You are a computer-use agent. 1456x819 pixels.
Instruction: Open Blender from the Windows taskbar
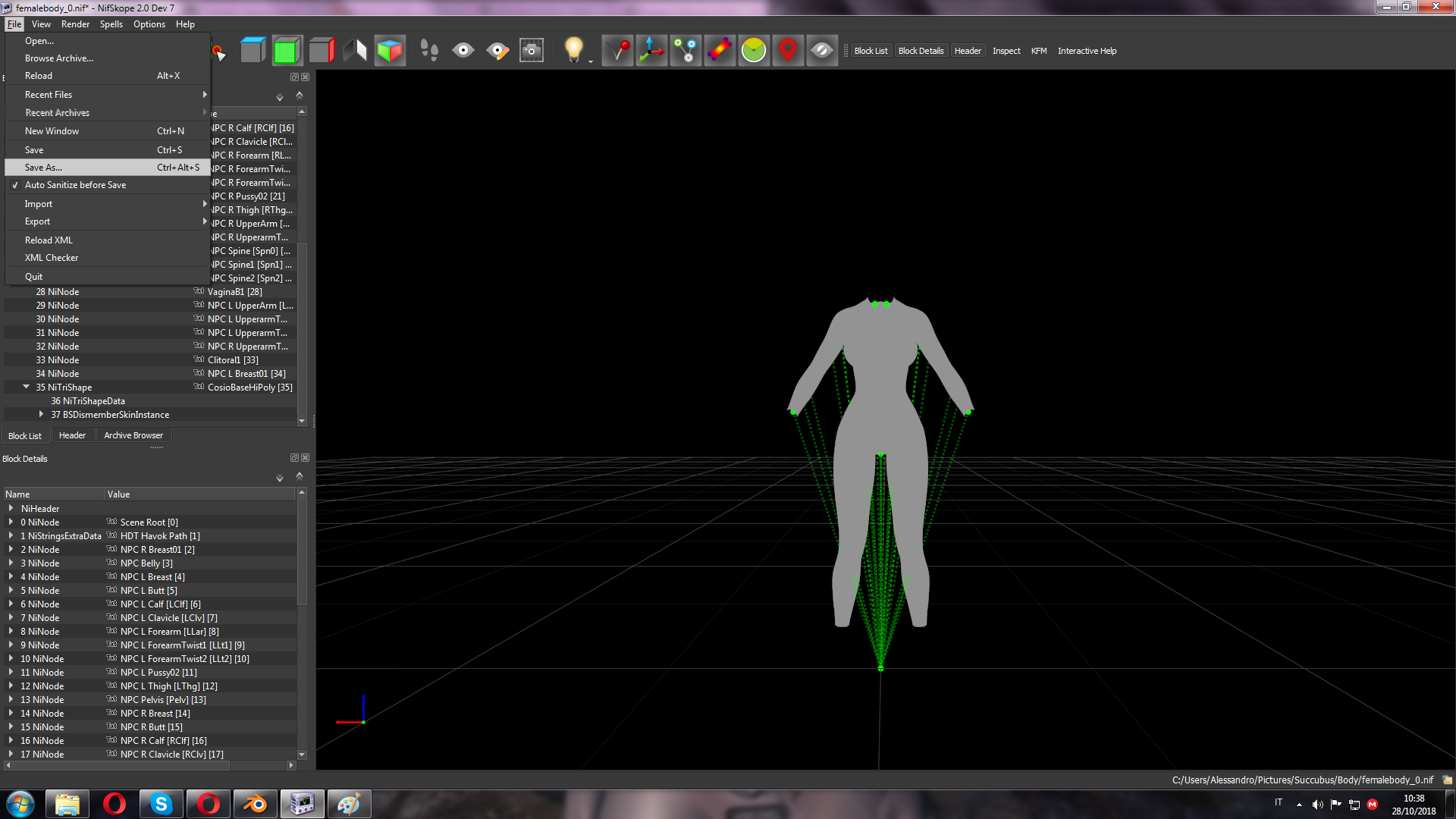click(x=255, y=804)
